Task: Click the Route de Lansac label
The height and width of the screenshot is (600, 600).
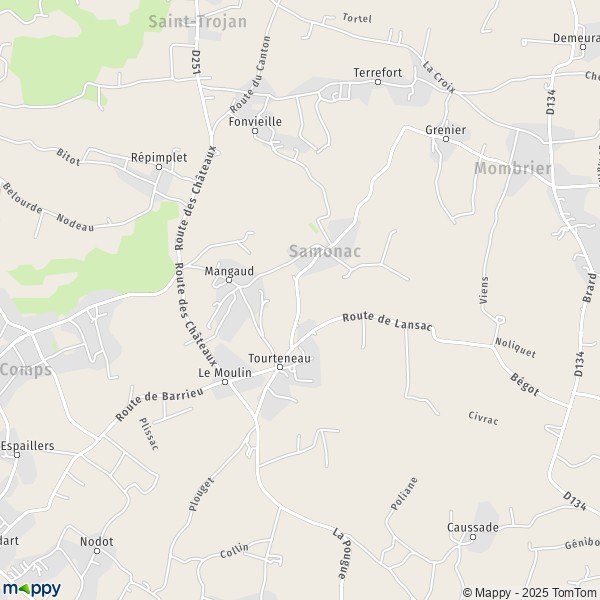Action: [387, 321]
